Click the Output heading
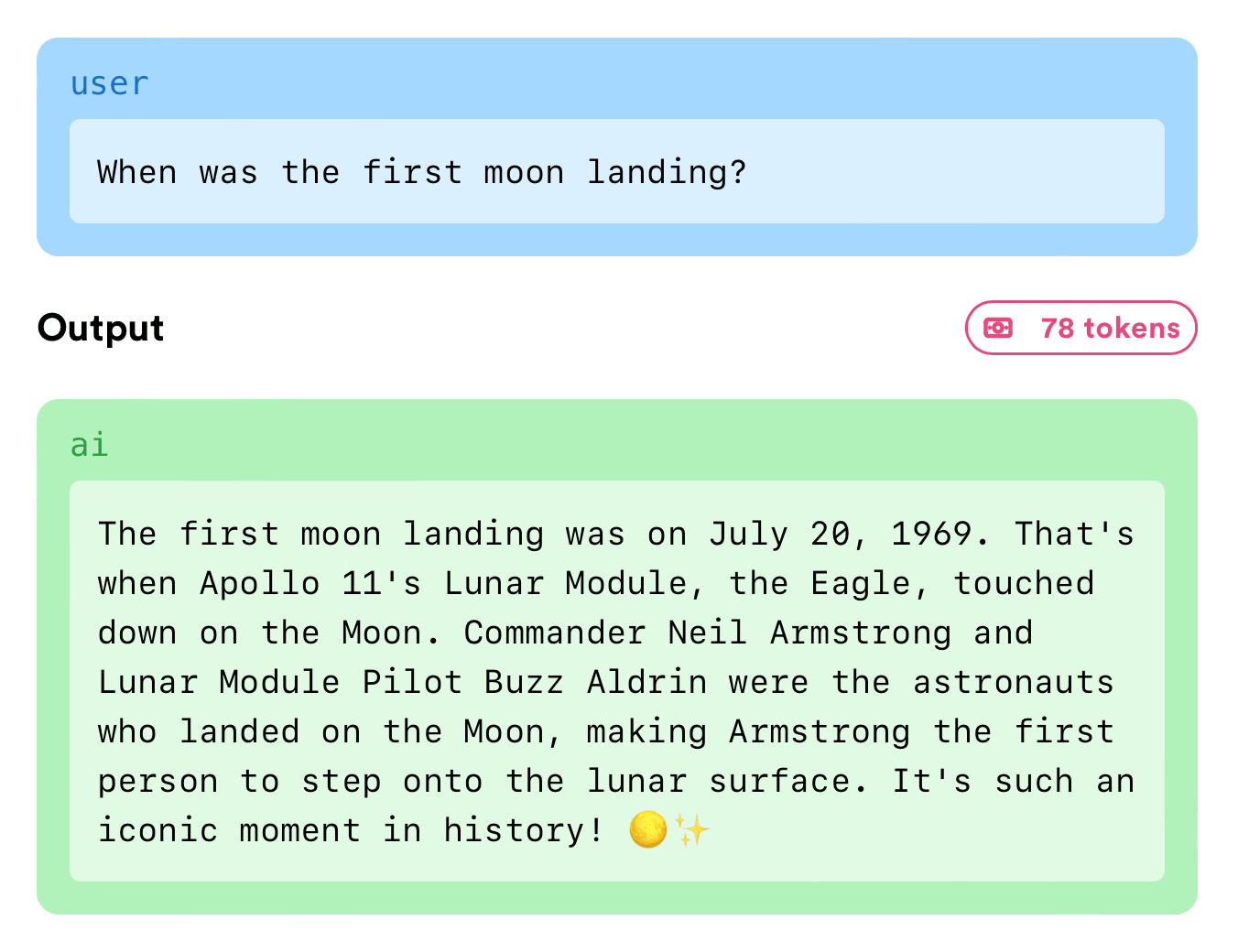Image resolution: width=1238 pixels, height=952 pixels. 101,328
